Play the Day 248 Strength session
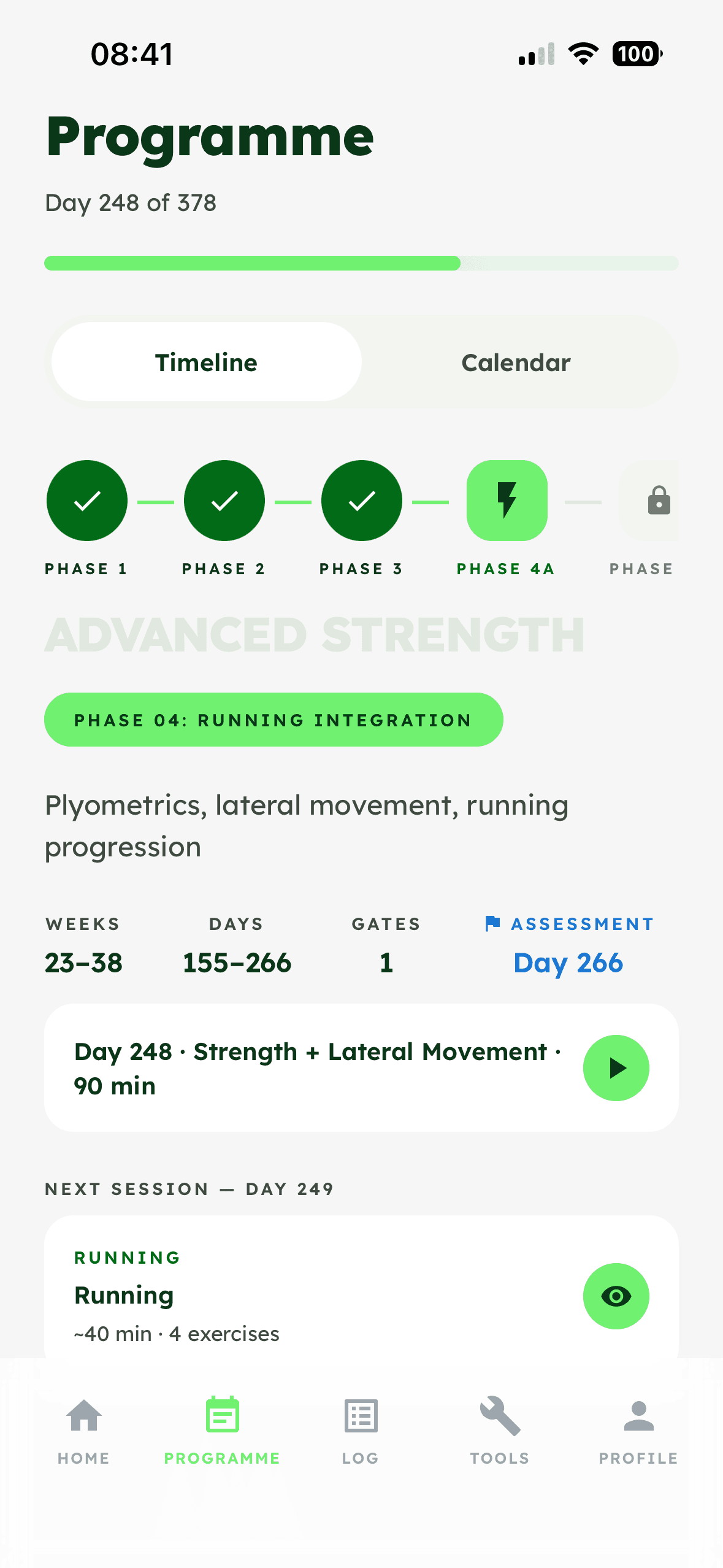 click(616, 1067)
